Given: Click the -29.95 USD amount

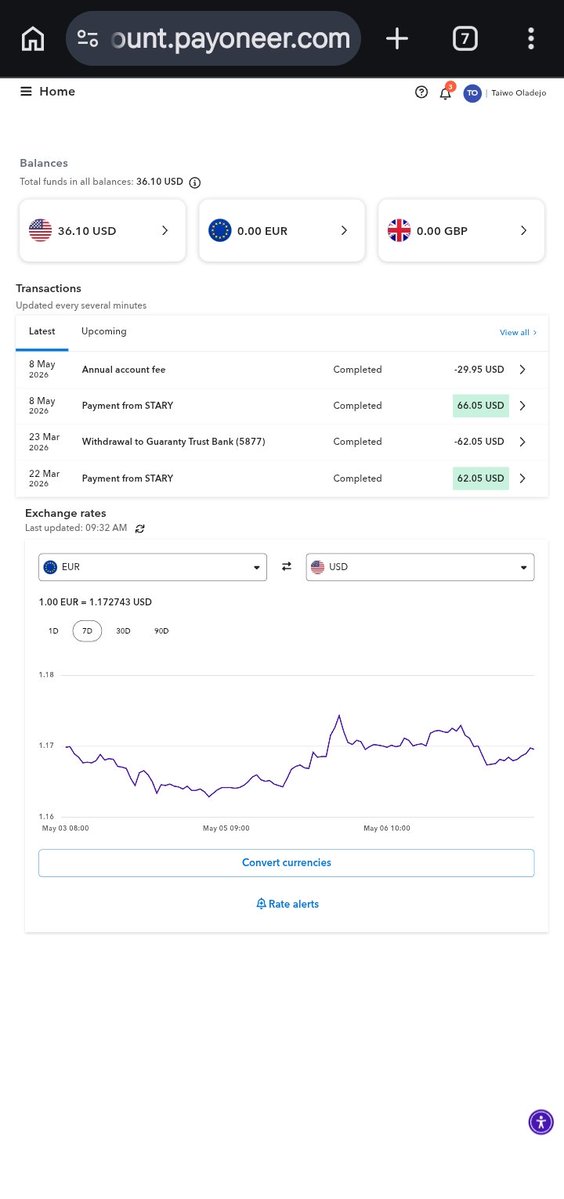Looking at the screenshot, I should click(x=479, y=369).
